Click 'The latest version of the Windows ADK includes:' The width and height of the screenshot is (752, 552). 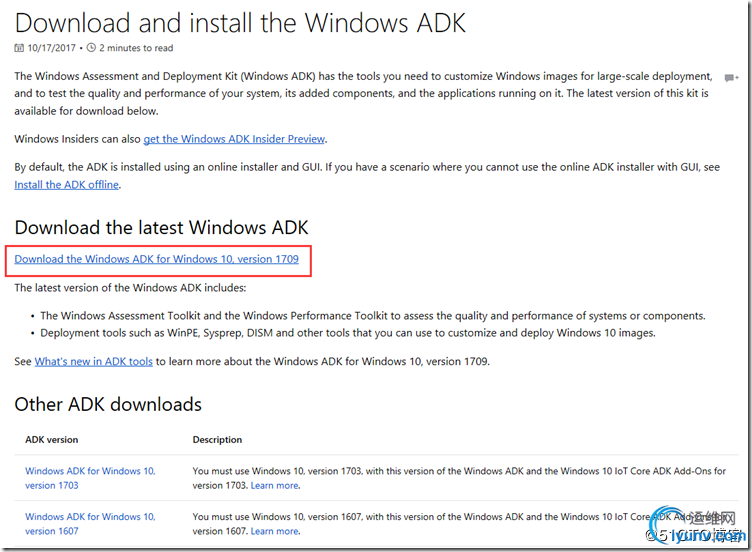pyautogui.click(x=130, y=288)
